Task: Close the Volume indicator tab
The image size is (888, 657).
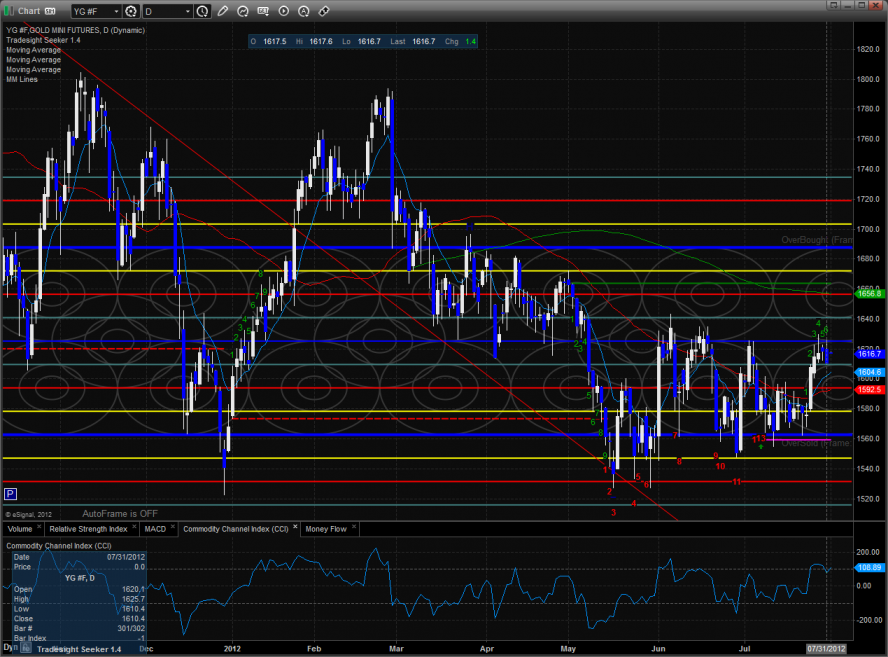Action: (x=38, y=528)
